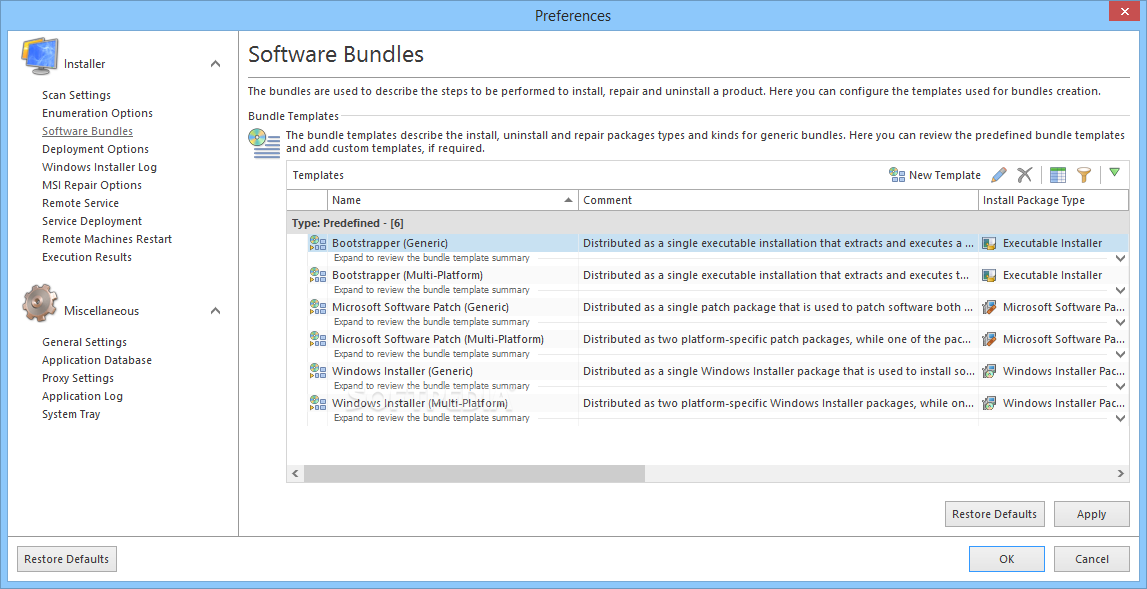Click Executable Installer icon in Bootstrapper (Multi-Platform) row
The image size is (1147, 589).
tap(990, 276)
